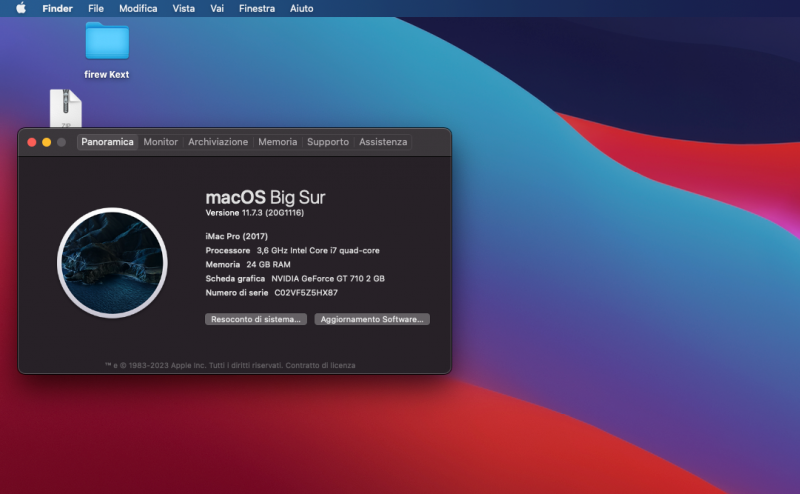Switch to the Archiviazione tab
The height and width of the screenshot is (494, 800).
point(218,142)
